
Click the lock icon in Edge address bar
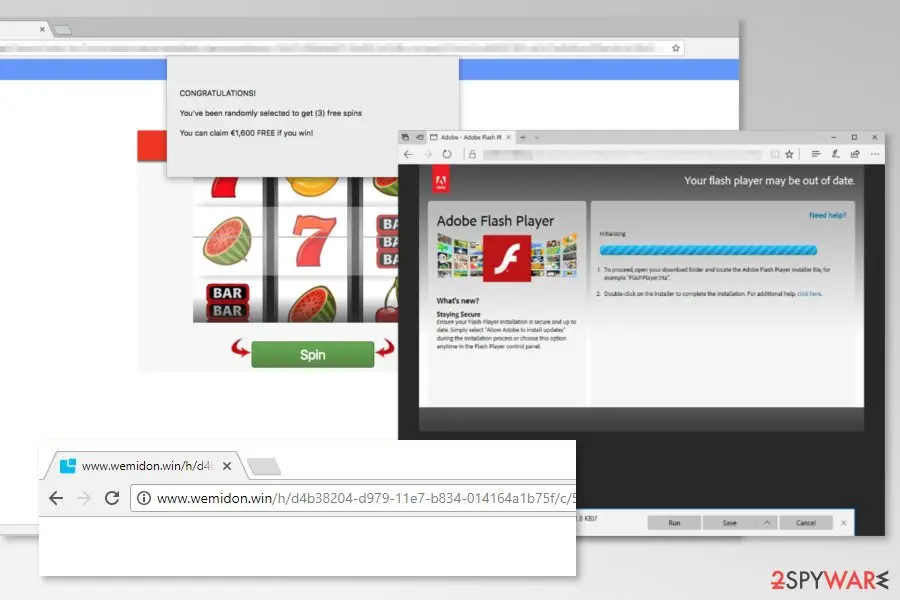tap(472, 154)
